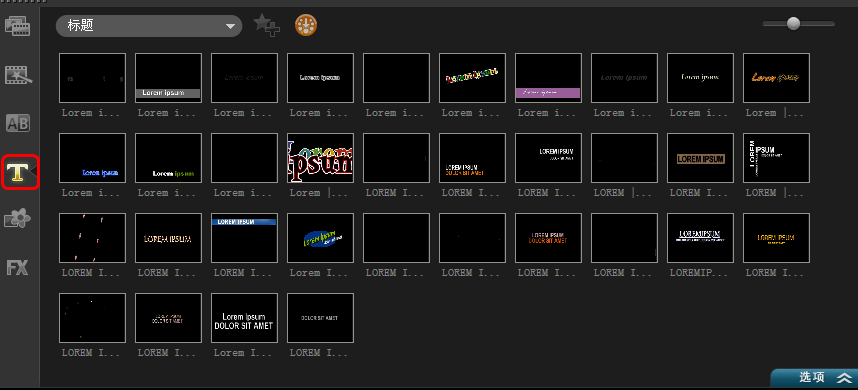Expand the 标题 gallery dropdown
The width and height of the screenshot is (858, 390).
click(149, 26)
